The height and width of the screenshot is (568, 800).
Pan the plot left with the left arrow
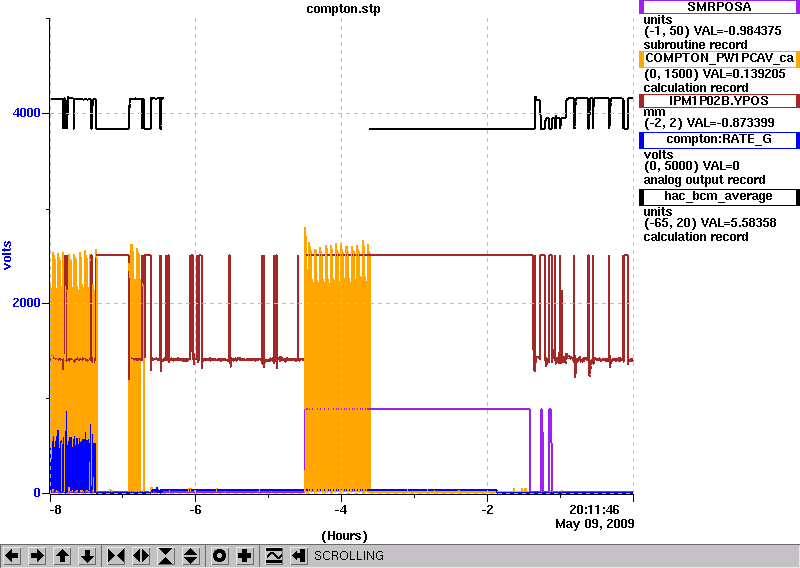coord(12,555)
